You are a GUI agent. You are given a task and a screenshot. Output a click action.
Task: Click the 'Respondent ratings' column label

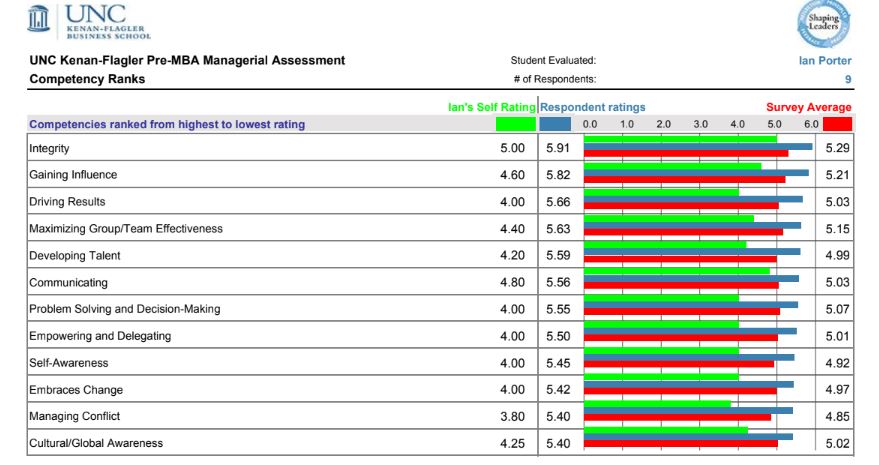593,107
